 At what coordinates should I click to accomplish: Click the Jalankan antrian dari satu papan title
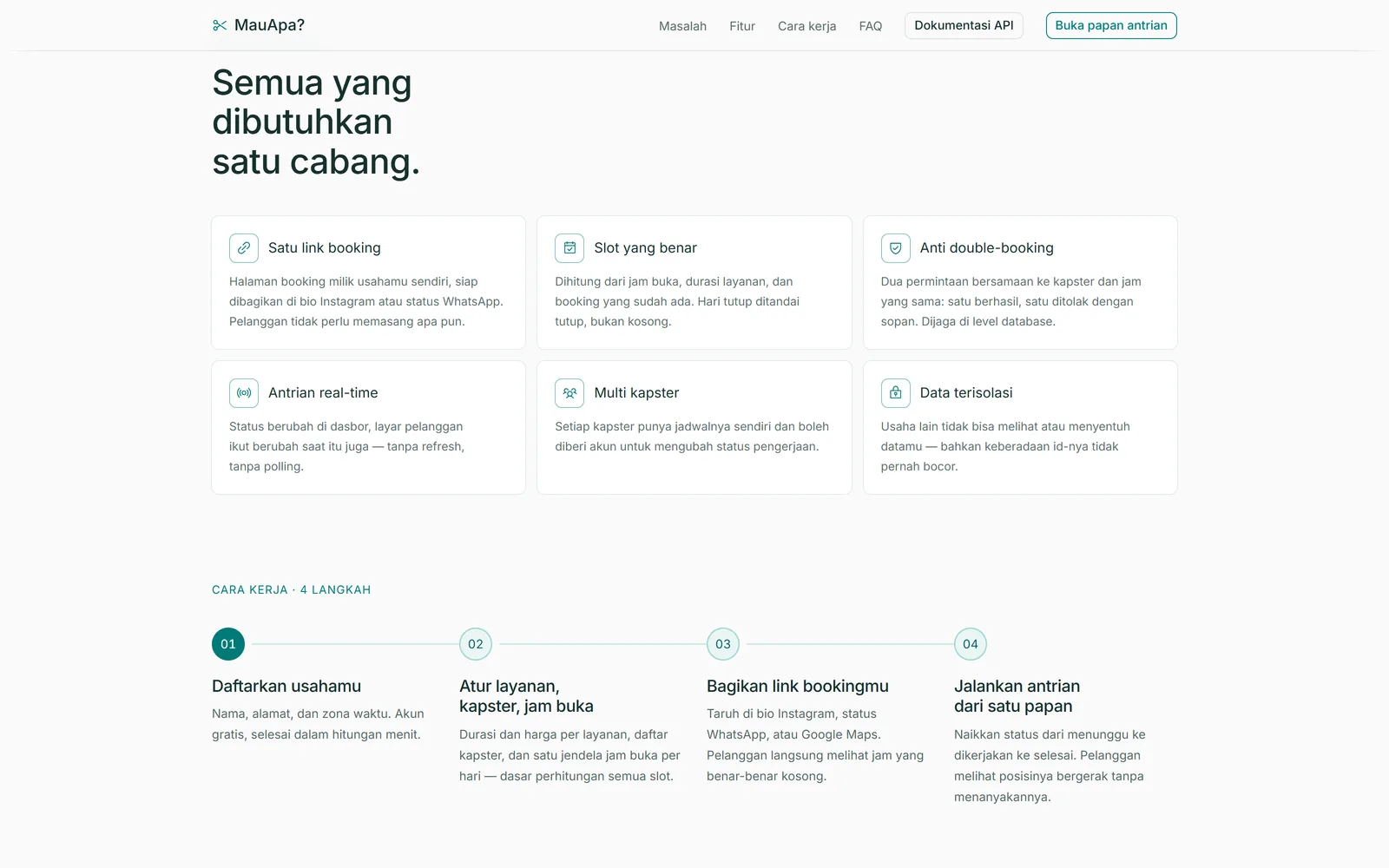1017,696
